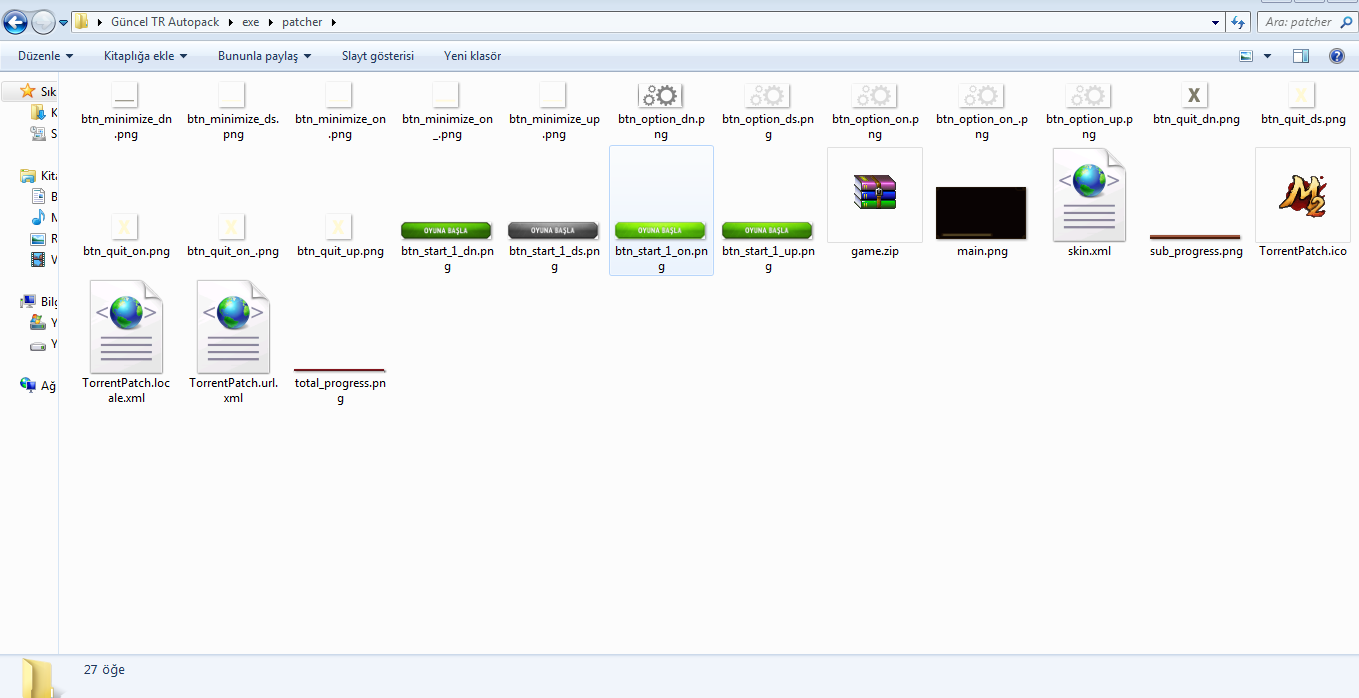The width and height of the screenshot is (1359, 698).
Task: Select the btn_quit_dn.png file
Action: tap(1195, 96)
